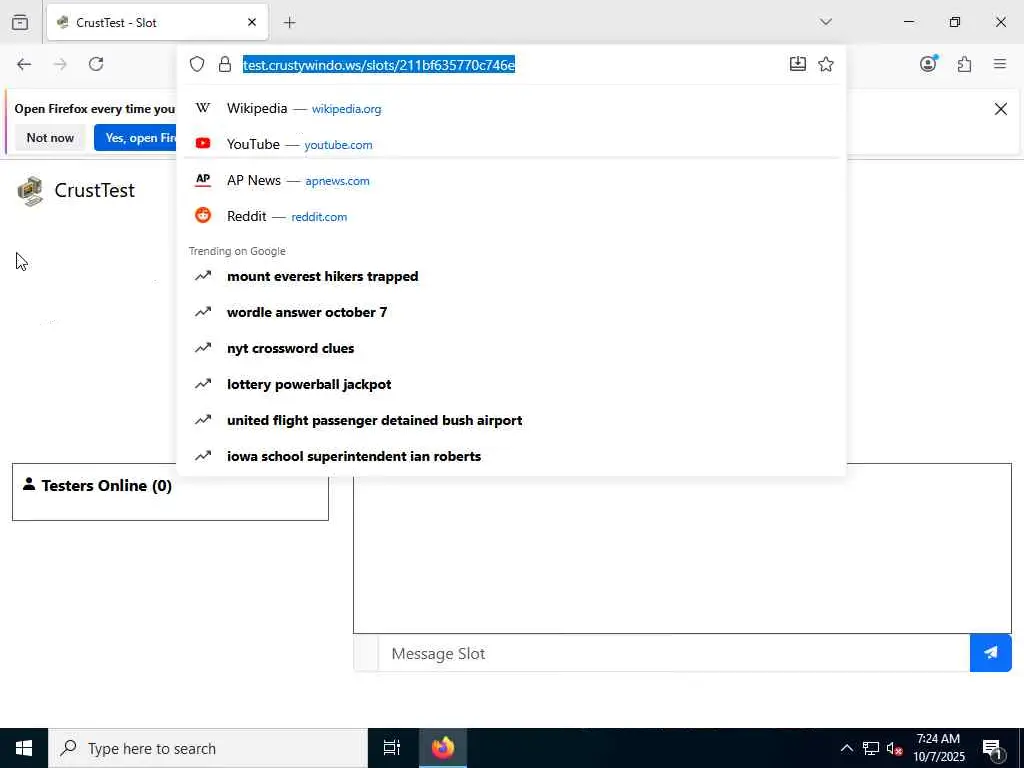The image size is (1024, 768).
Task: Click the wikipedia.org link text
Action: click(x=346, y=109)
